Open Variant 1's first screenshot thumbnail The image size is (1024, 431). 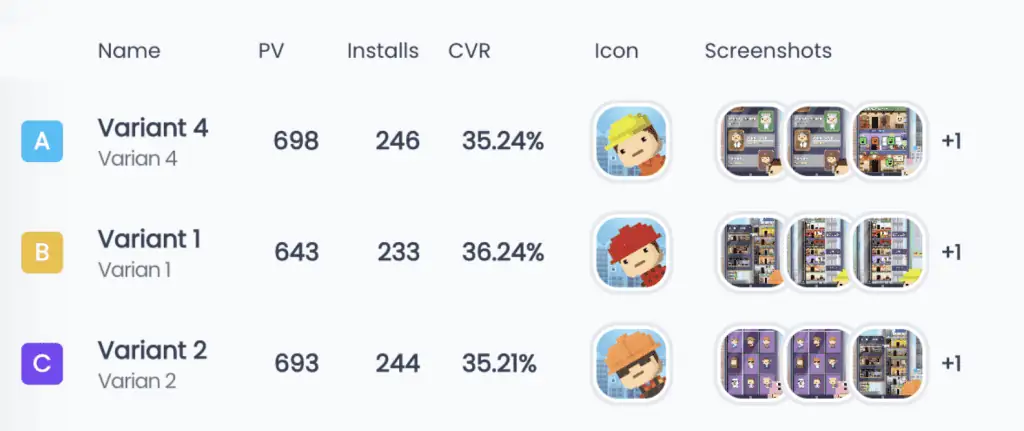[751, 252]
